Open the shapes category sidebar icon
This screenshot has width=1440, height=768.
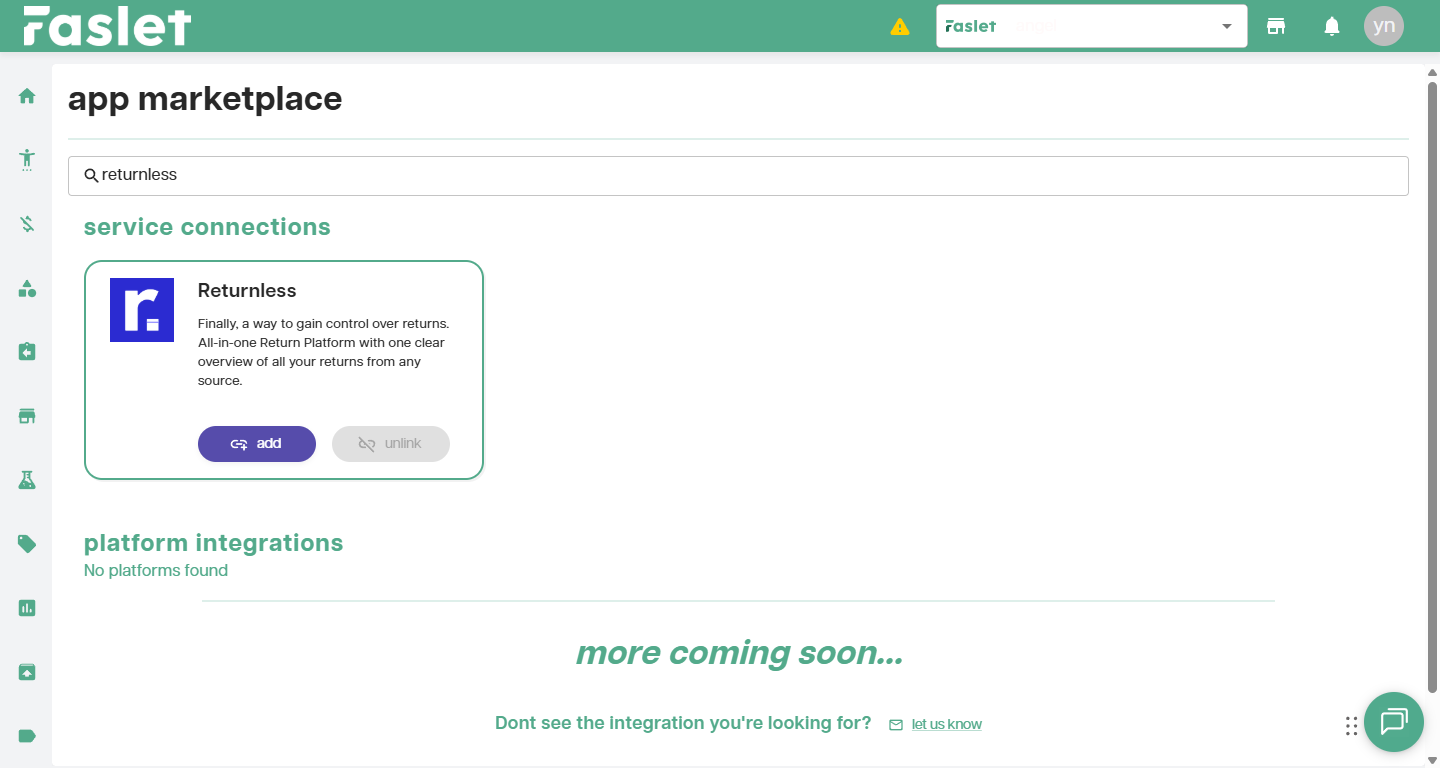(27, 288)
